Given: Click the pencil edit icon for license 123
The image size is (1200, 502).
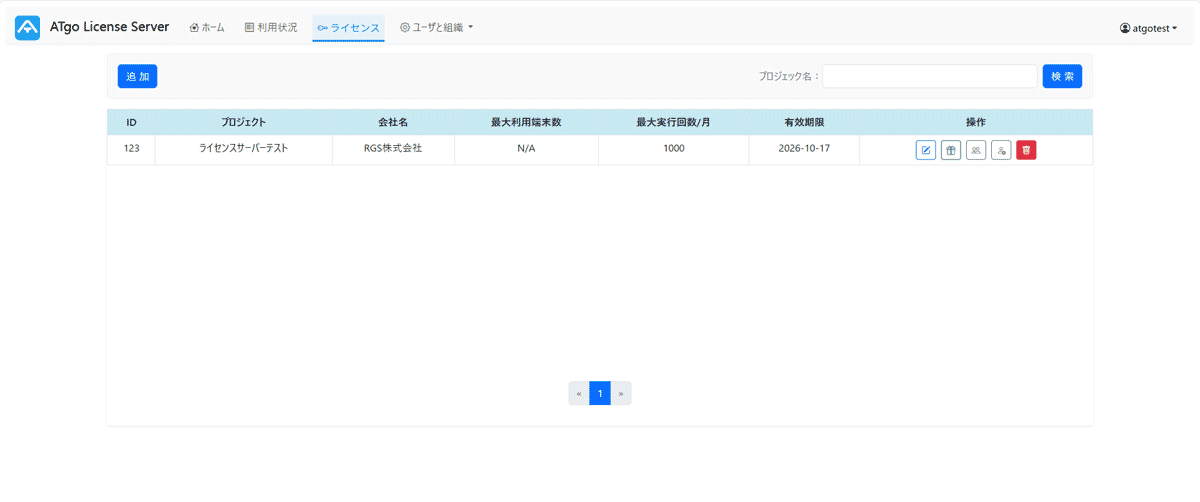Looking at the screenshot, I should pos(926,150).
